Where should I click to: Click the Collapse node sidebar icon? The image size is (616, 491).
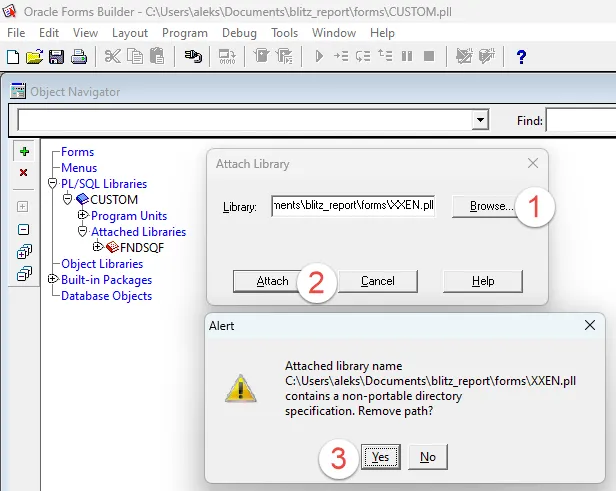coord(24,229)
